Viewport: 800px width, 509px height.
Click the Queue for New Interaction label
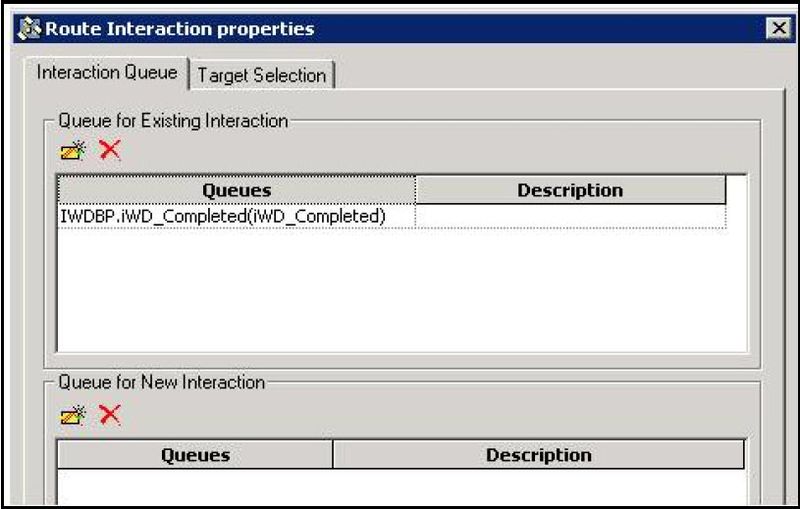(x=161, y=382)
